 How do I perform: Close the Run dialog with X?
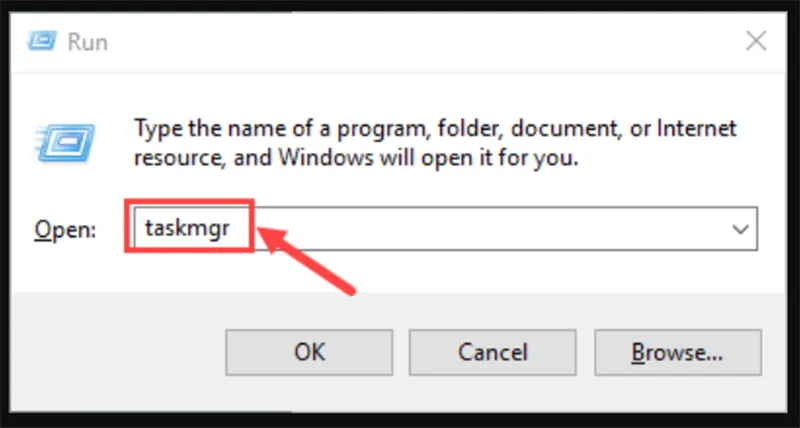point(756,42)
